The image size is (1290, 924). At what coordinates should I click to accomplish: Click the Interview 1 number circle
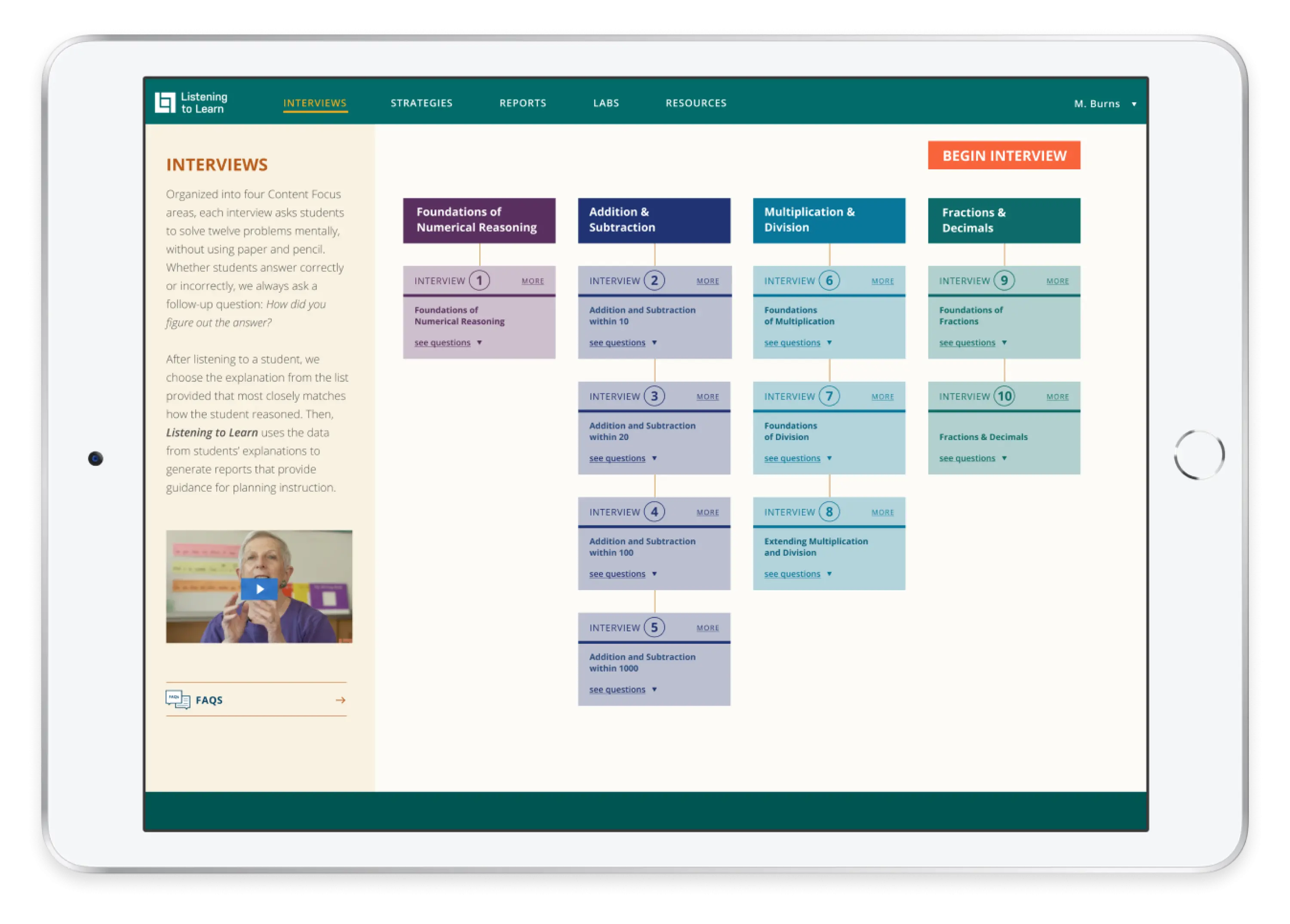(x=479, y=280)
